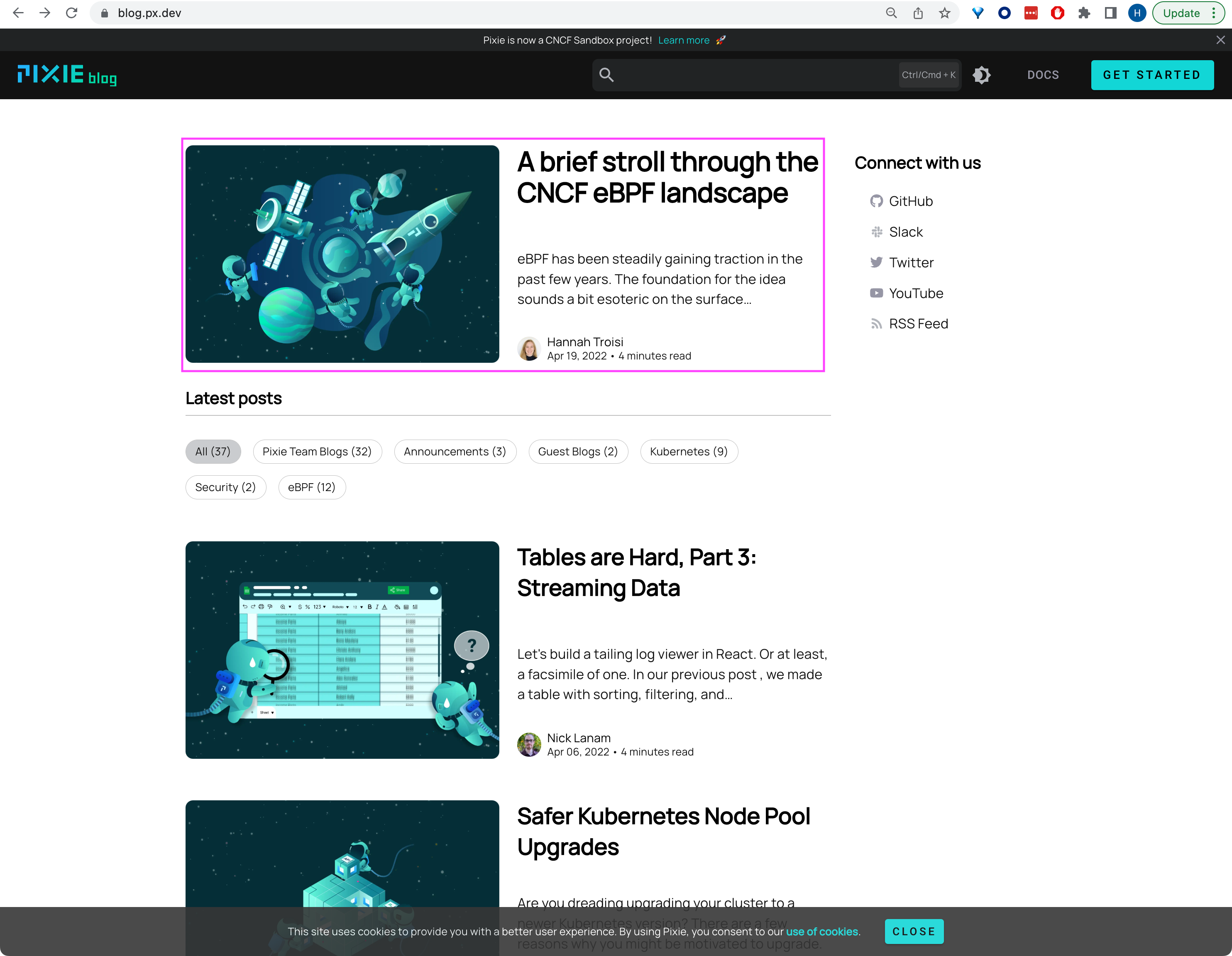The height and width of the screenshot is (956, 1232).
Task: Click the GET STARTED button
Action: (x=1152, y=75)
